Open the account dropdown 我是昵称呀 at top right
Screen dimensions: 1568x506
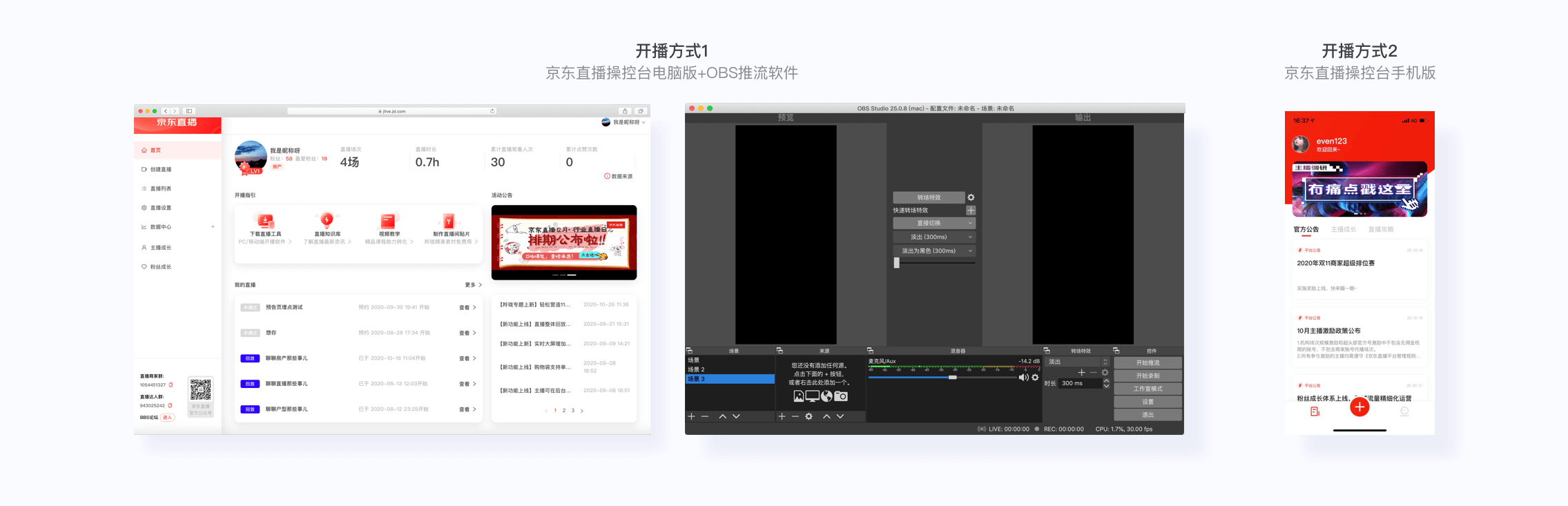click(x=623, y=122)
